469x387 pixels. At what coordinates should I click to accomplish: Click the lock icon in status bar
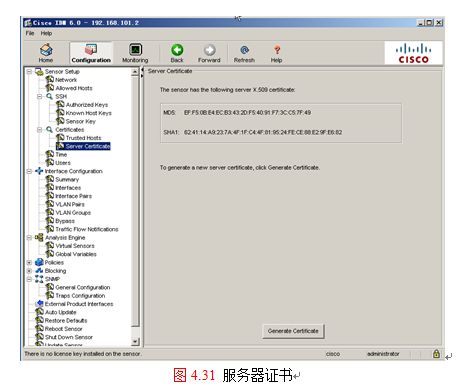436,353
